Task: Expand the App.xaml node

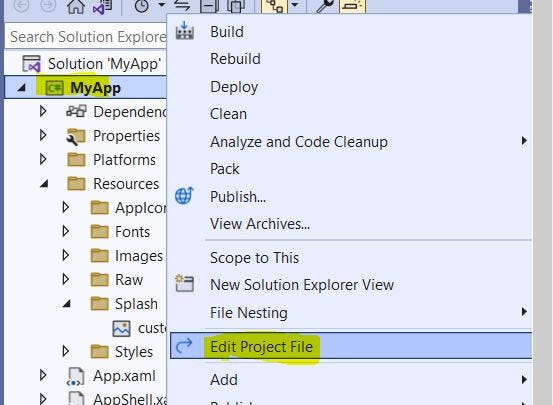Action: coord(43,375)
